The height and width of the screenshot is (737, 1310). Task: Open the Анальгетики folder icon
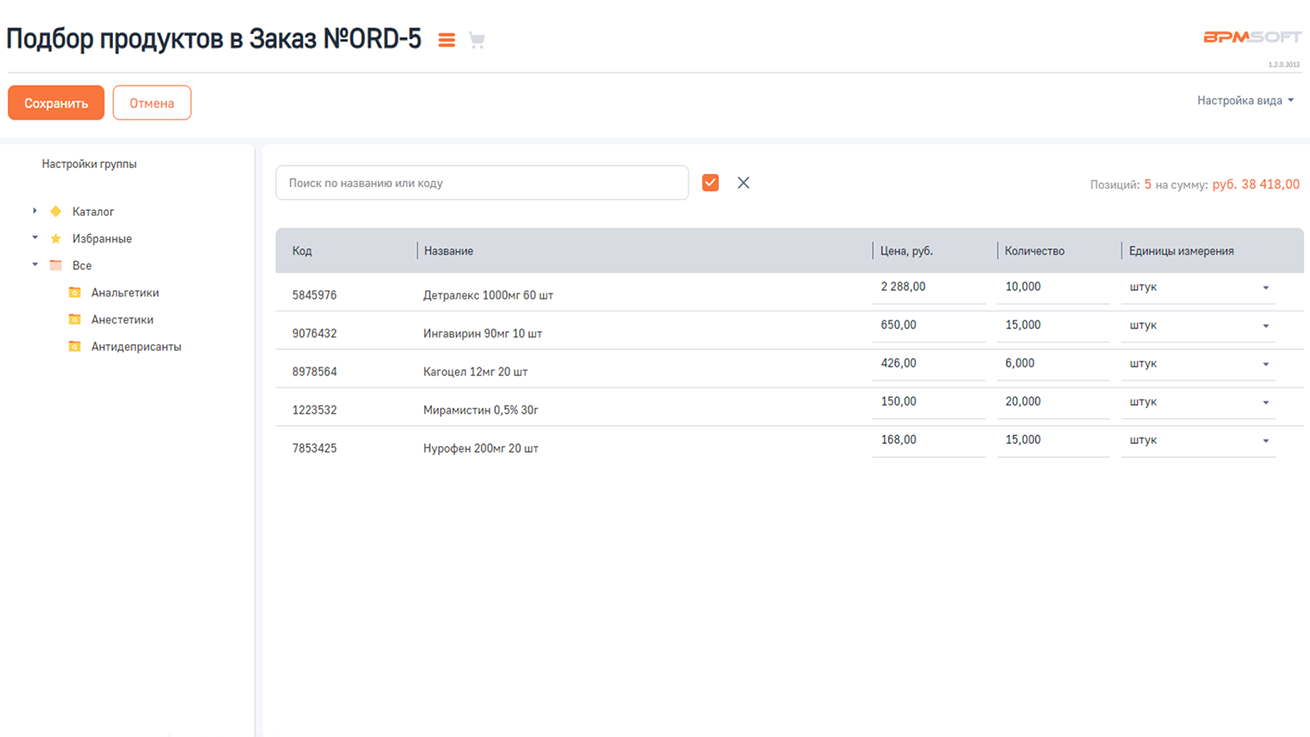[x=75, y=293]
